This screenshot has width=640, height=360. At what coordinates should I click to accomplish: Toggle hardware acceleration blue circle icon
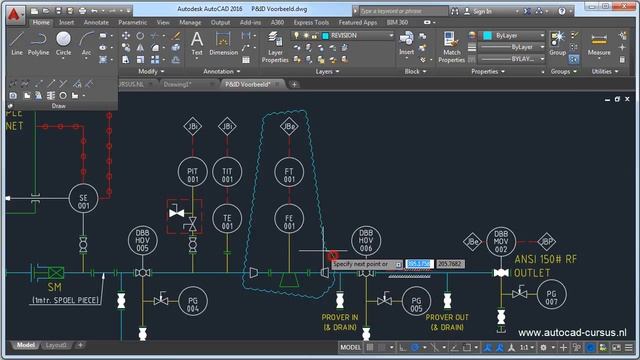(590, 347)
